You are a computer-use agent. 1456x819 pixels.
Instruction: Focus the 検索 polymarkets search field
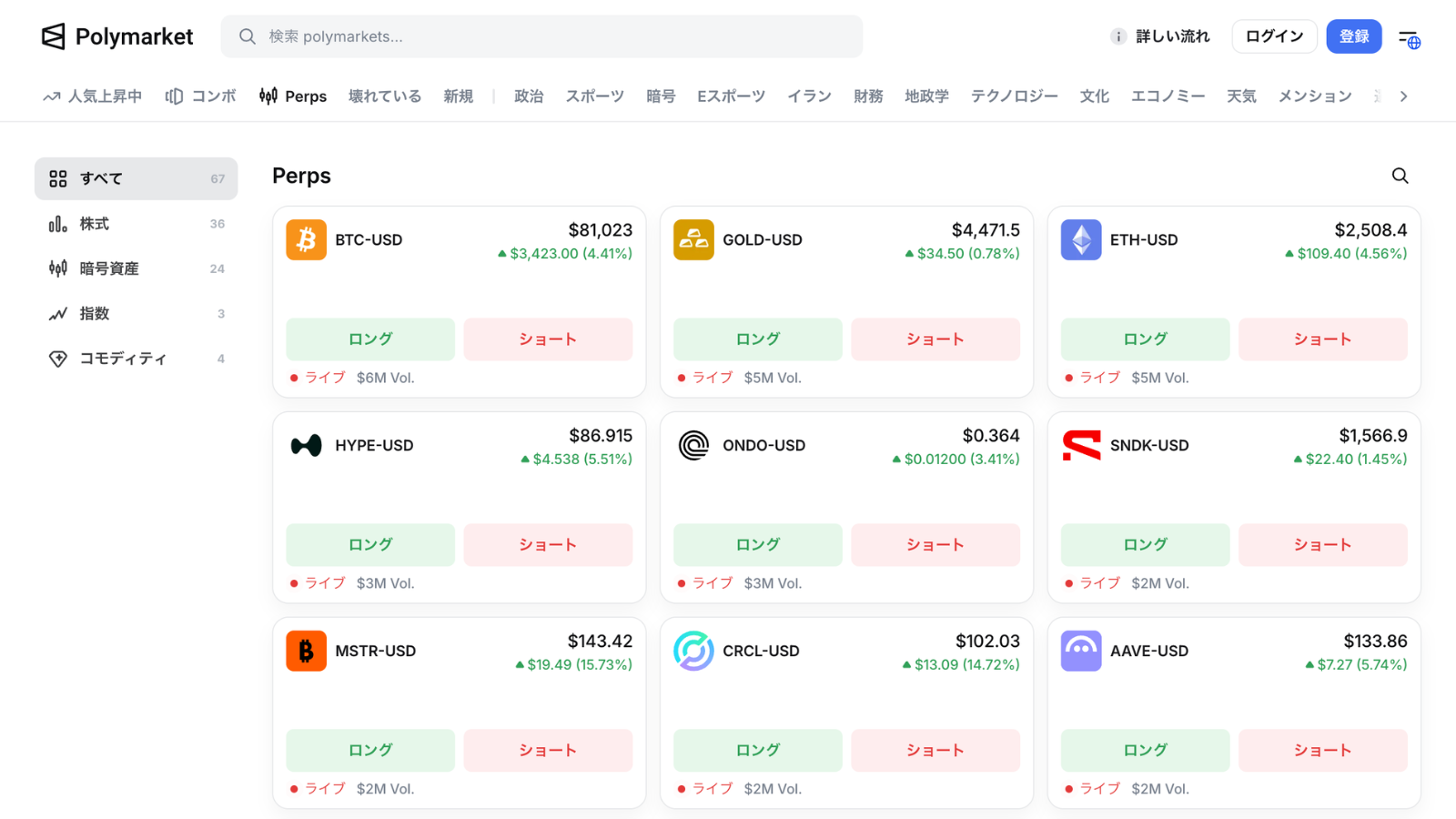[x=541, y=36]
